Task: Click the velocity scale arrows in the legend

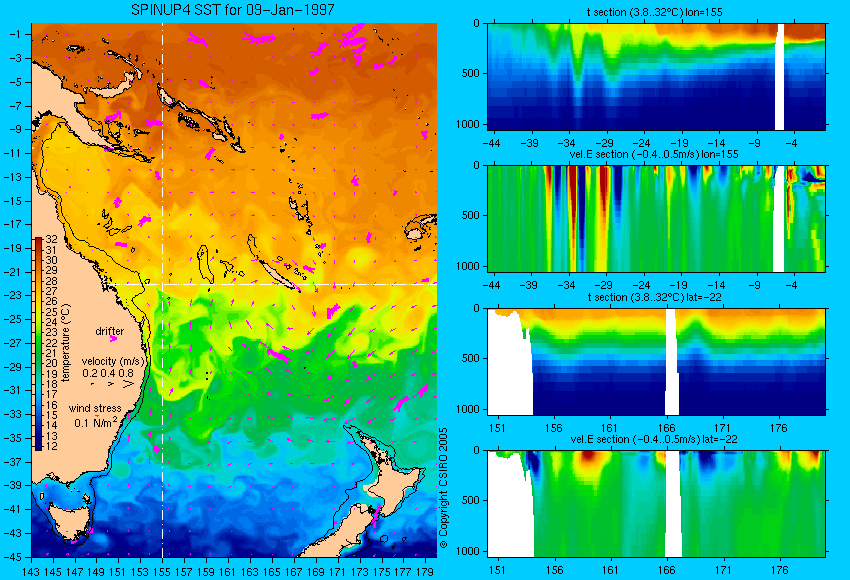Action: coord(112,384)
